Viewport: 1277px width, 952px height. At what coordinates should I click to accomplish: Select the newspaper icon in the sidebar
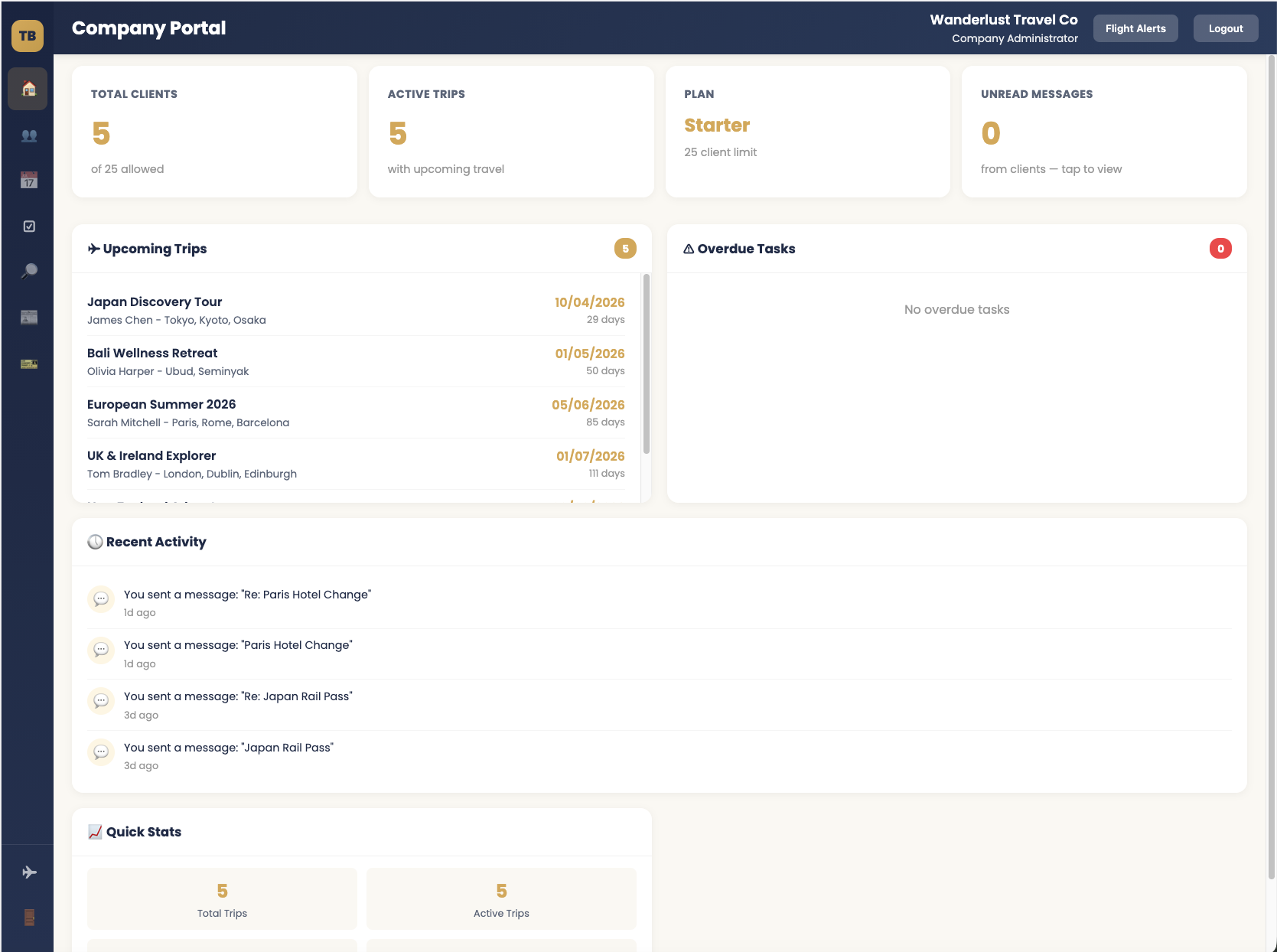[28, 318]
